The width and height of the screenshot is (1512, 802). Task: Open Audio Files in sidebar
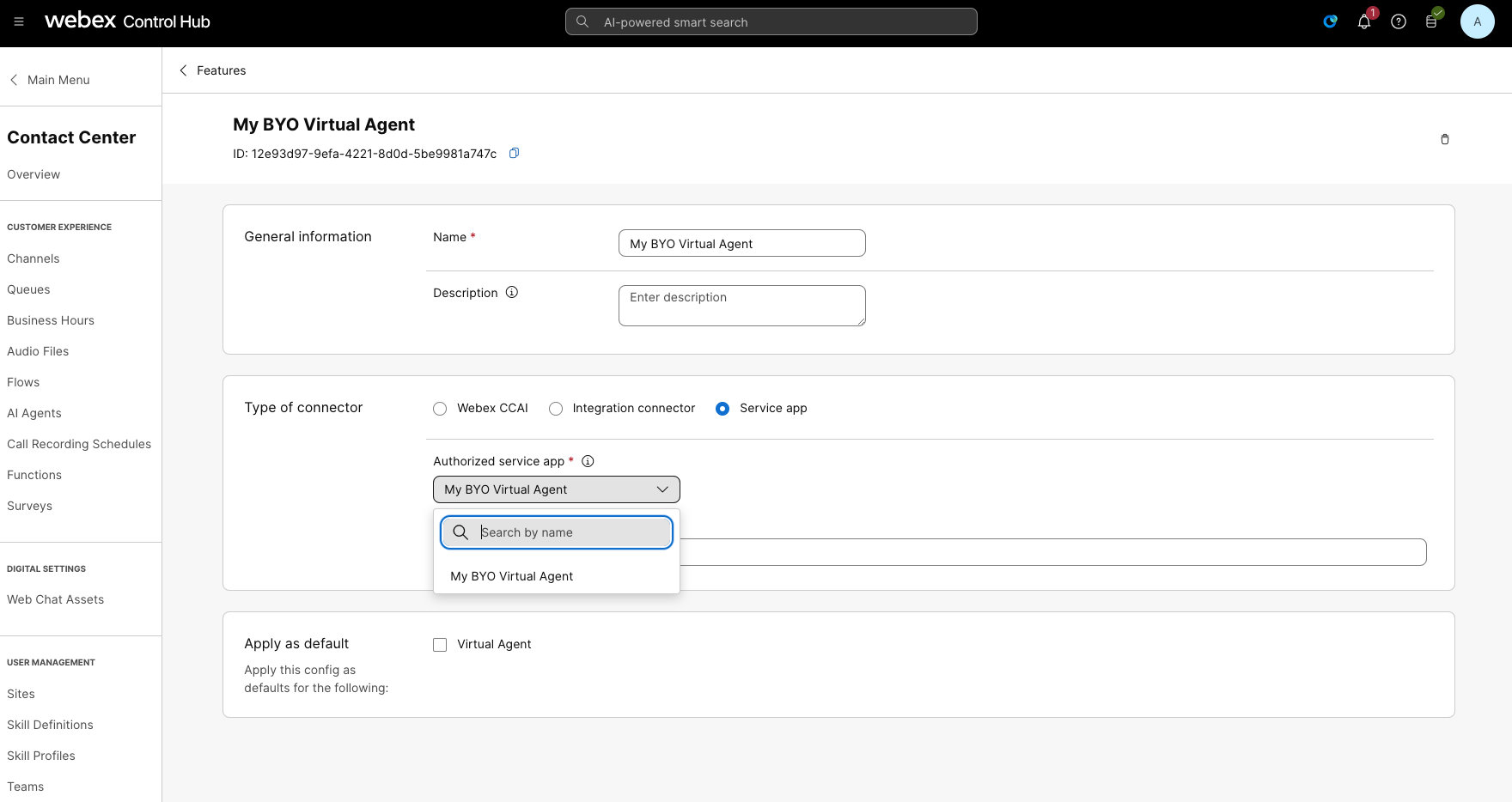38,351
